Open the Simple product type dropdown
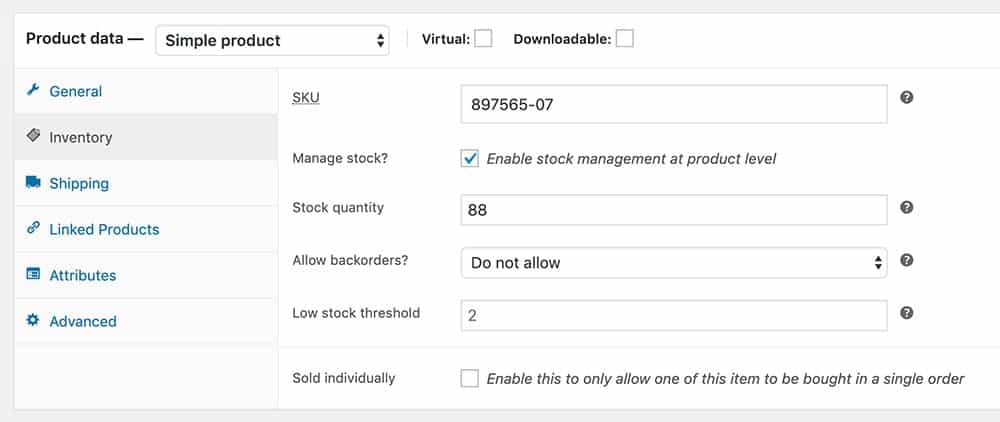This screenshot has height=422, width=1000. (272, 41)
